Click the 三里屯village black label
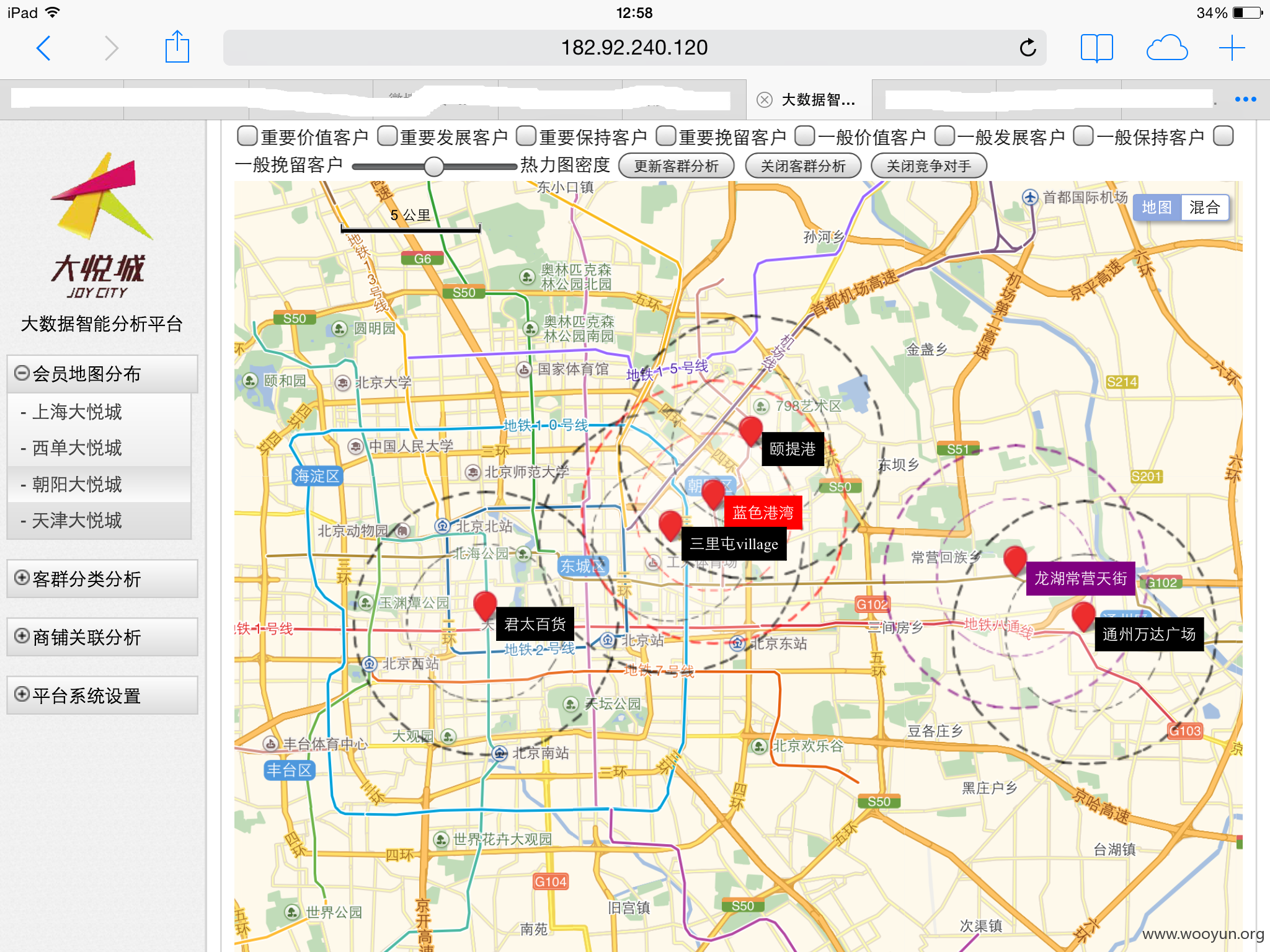The width and height of the screenshot is (1270, 952). pos(734,544)
